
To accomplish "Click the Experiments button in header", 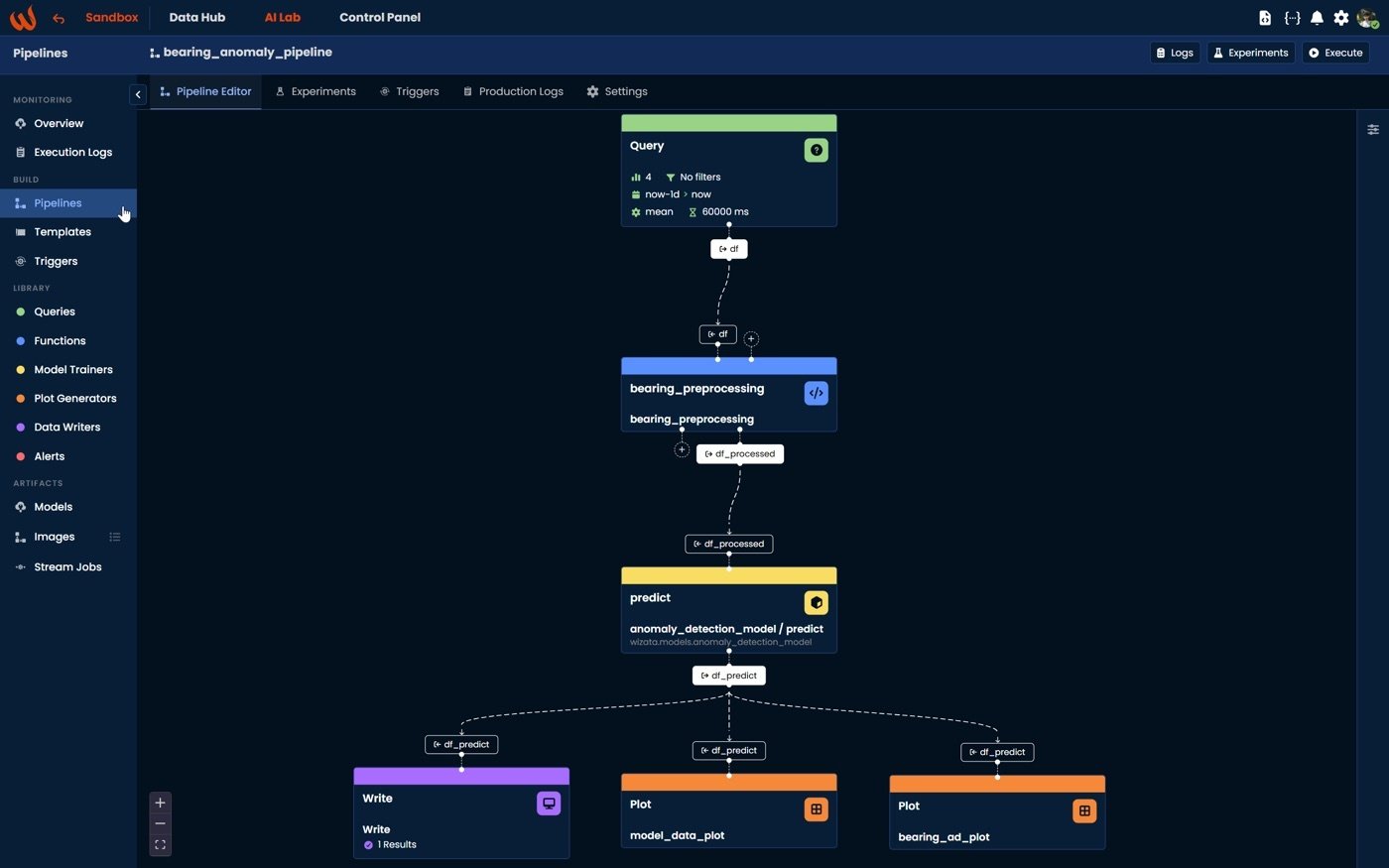I will [1251, 53].
